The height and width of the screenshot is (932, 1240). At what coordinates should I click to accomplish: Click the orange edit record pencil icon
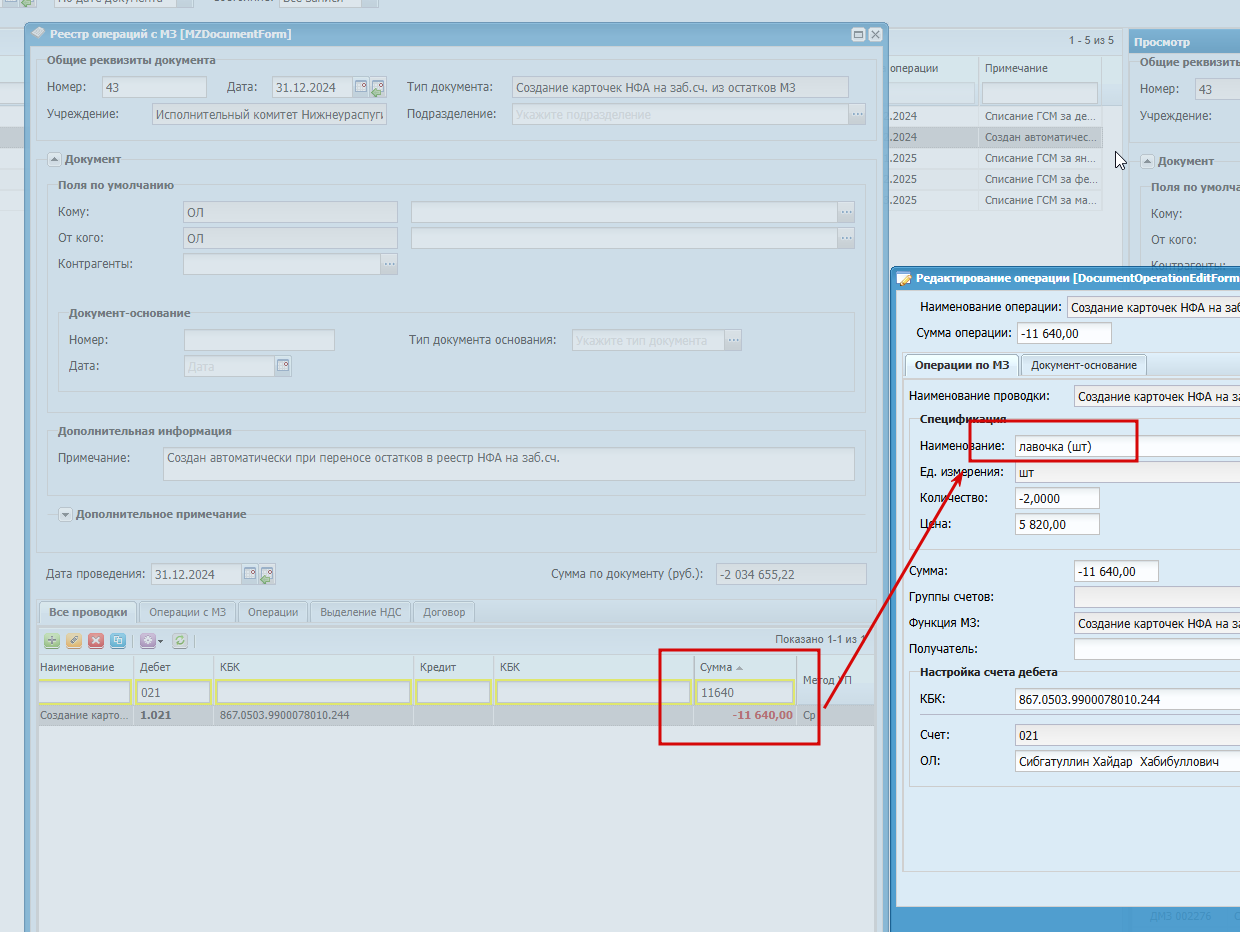point(74,640)
